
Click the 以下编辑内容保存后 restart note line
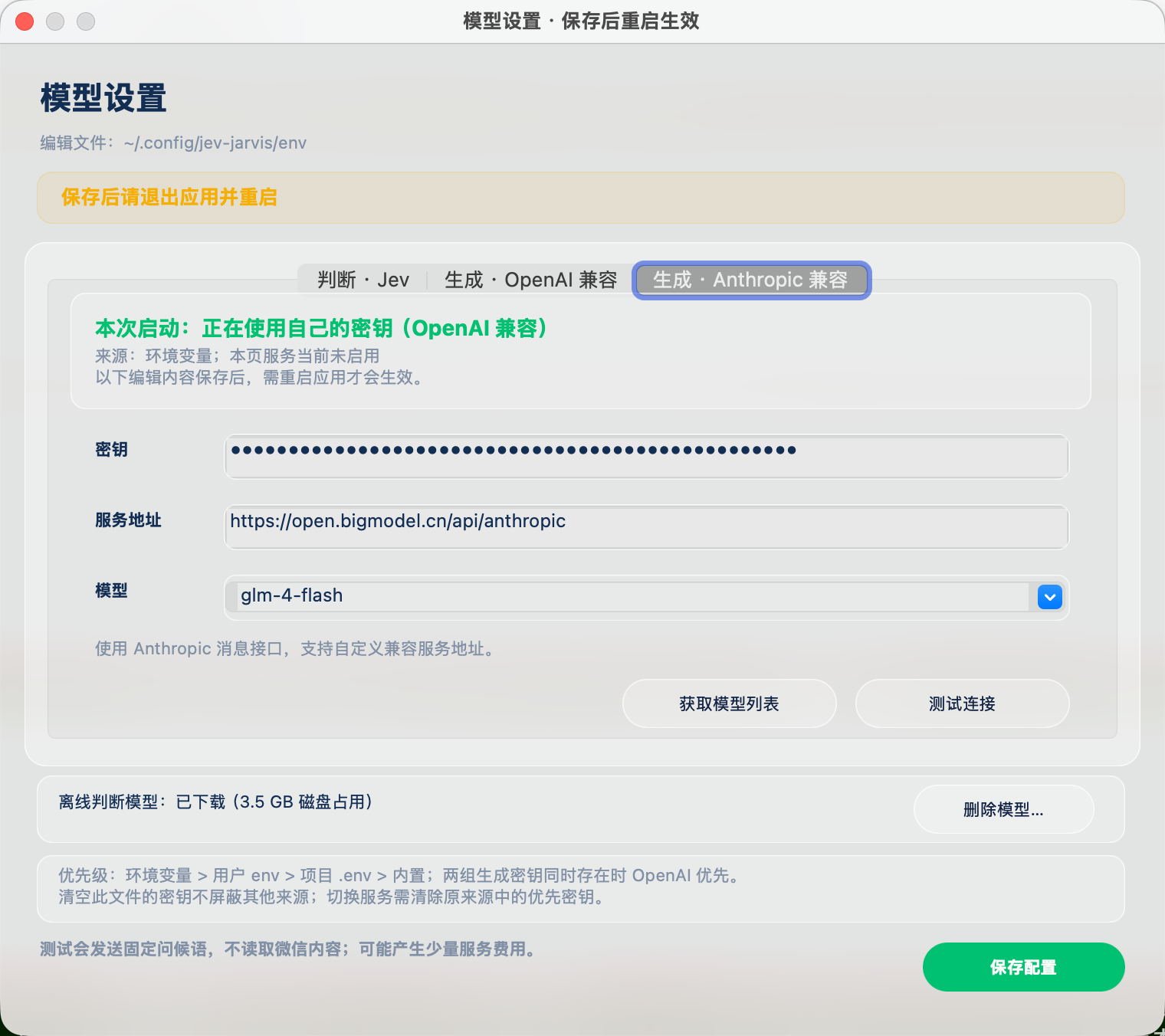click(261, 378)
